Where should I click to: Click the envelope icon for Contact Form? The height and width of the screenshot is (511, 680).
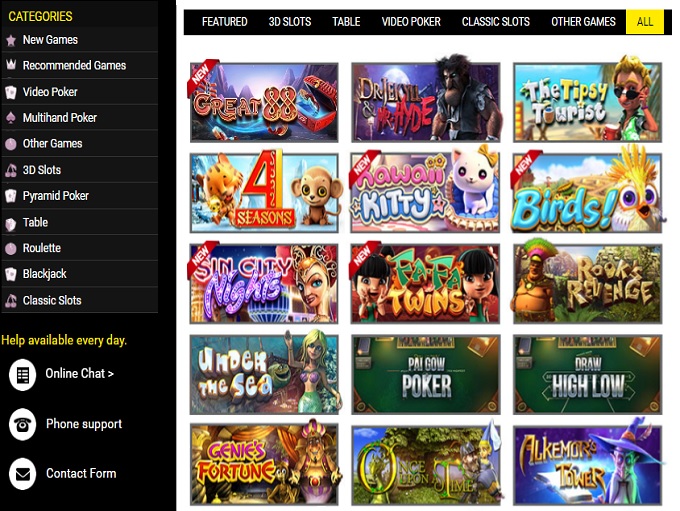(23, 474)
